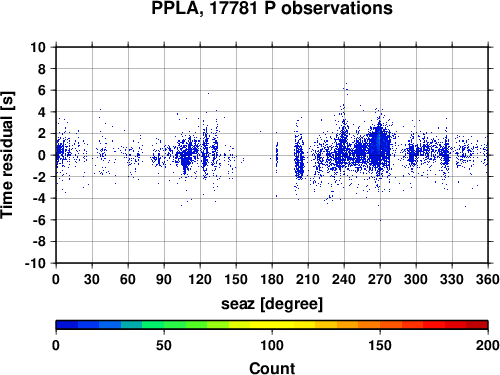The width and height of the screenshot is (500, 375).
Task: Click the x-axis tick label 0
Action: pos(56,279)
